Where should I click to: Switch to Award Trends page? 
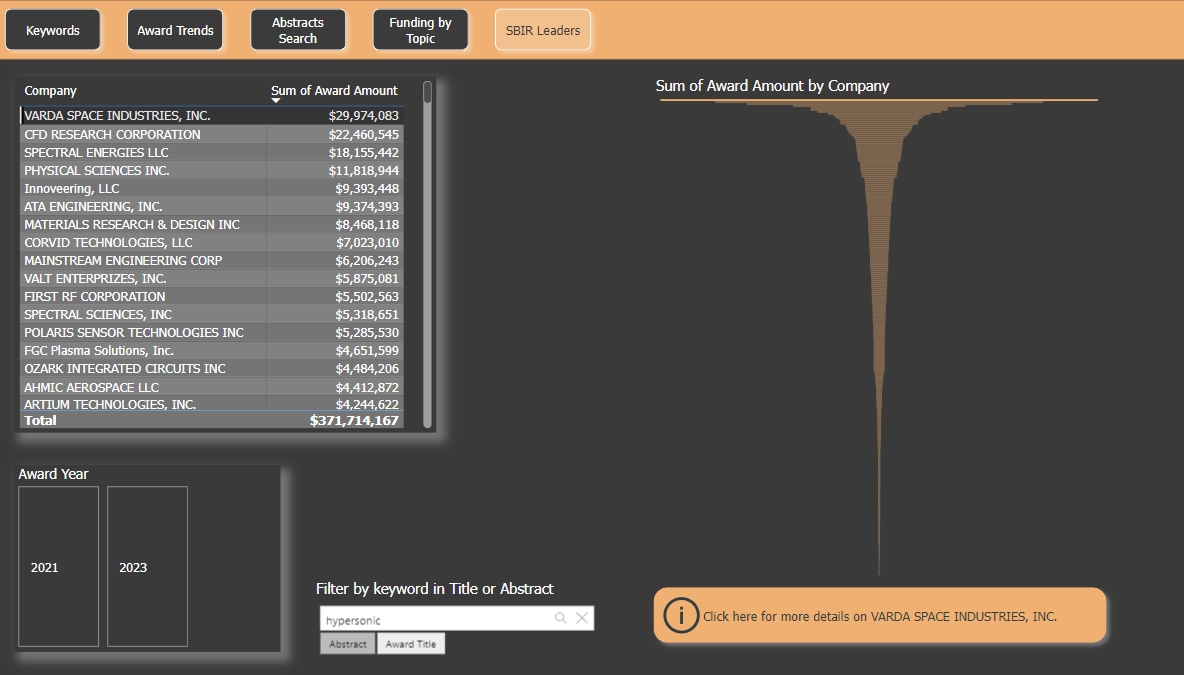tap(175, 30)
